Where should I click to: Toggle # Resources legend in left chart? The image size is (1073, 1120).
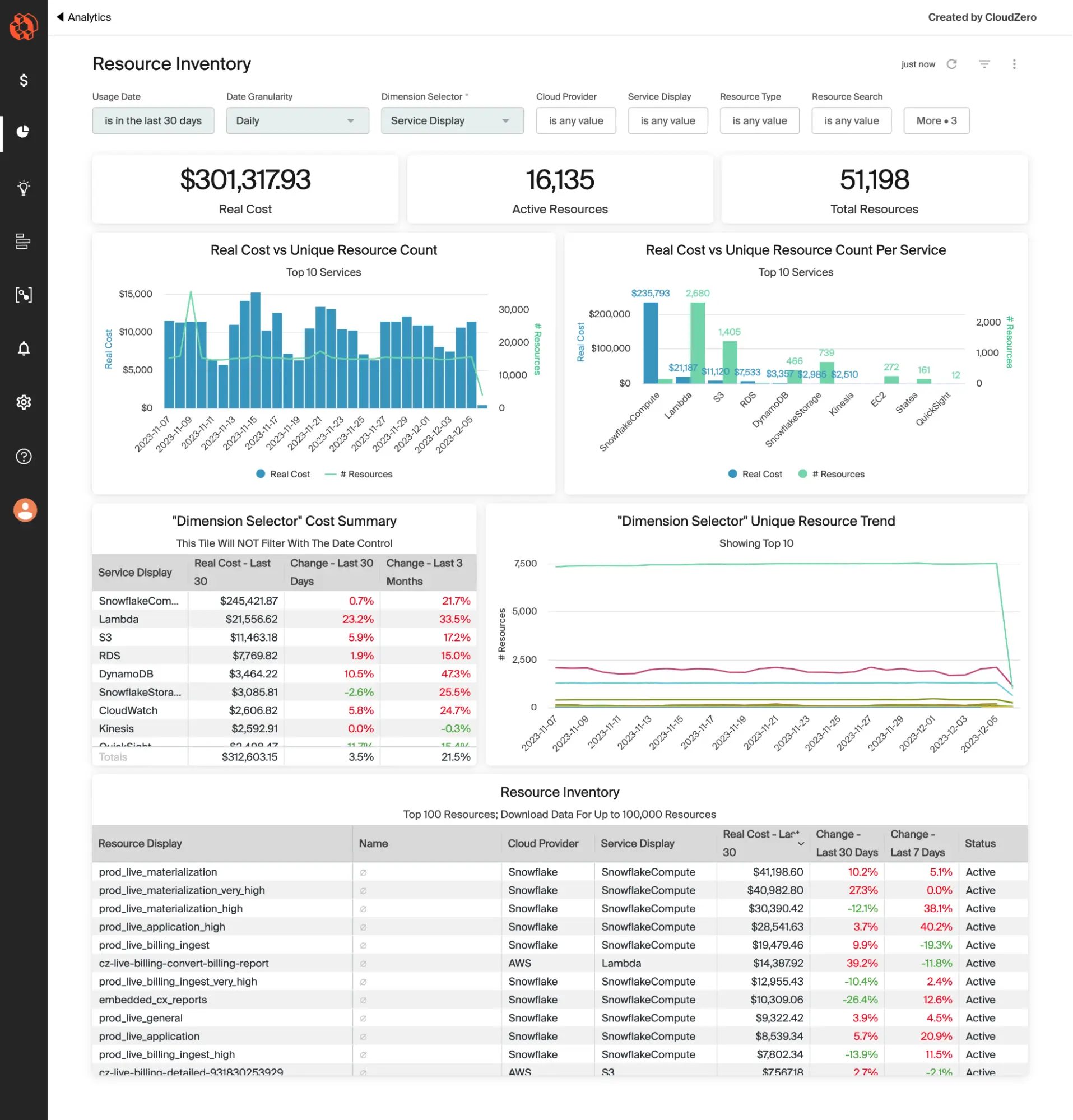click(x=358, y=475)
